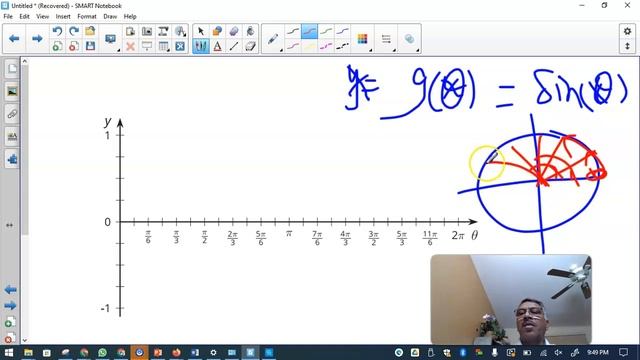
Task: Open the transparency dropdown
Action: (x=410, y=39)
